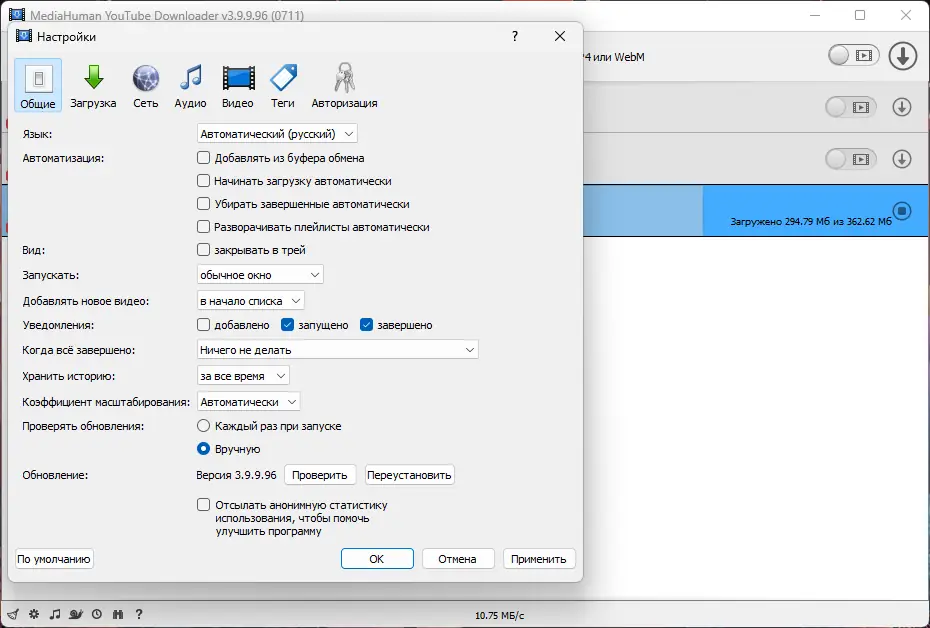Click the Проверять обновления label
Viewport: 930px width, 628px height.
point(83,426)
